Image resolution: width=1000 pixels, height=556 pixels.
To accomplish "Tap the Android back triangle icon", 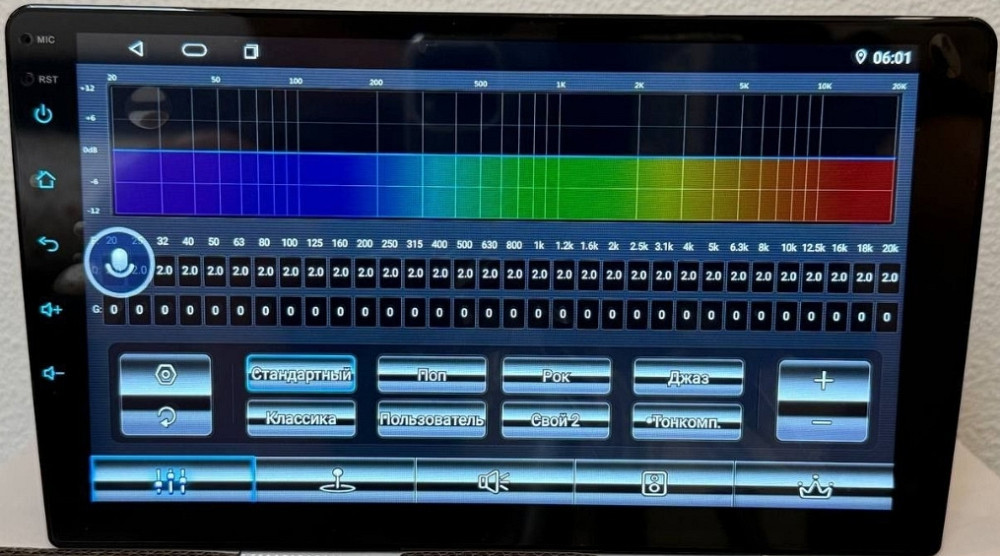I will point(136,49).
